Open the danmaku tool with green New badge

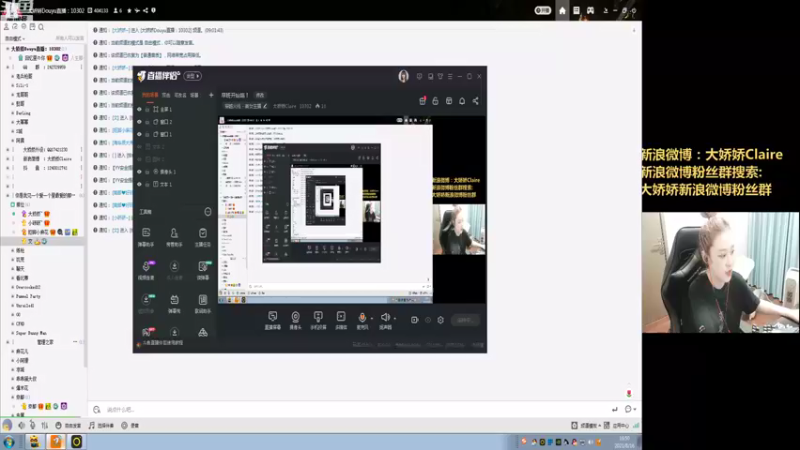click(203, 269)
